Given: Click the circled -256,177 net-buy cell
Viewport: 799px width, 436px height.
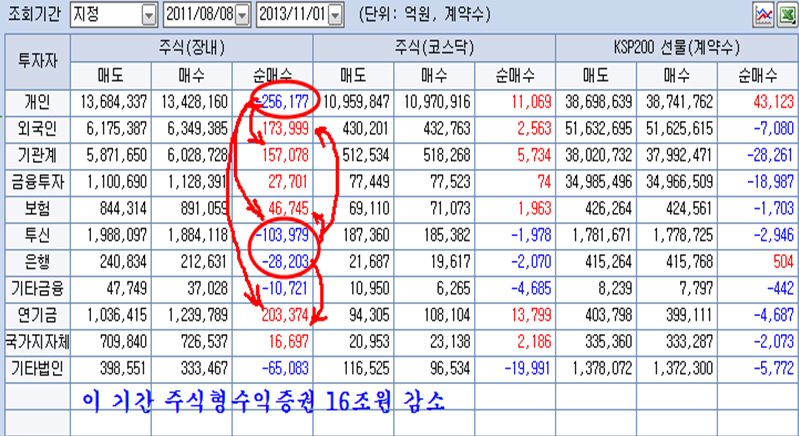Looking at the screenshot, I should pos(274,101).
